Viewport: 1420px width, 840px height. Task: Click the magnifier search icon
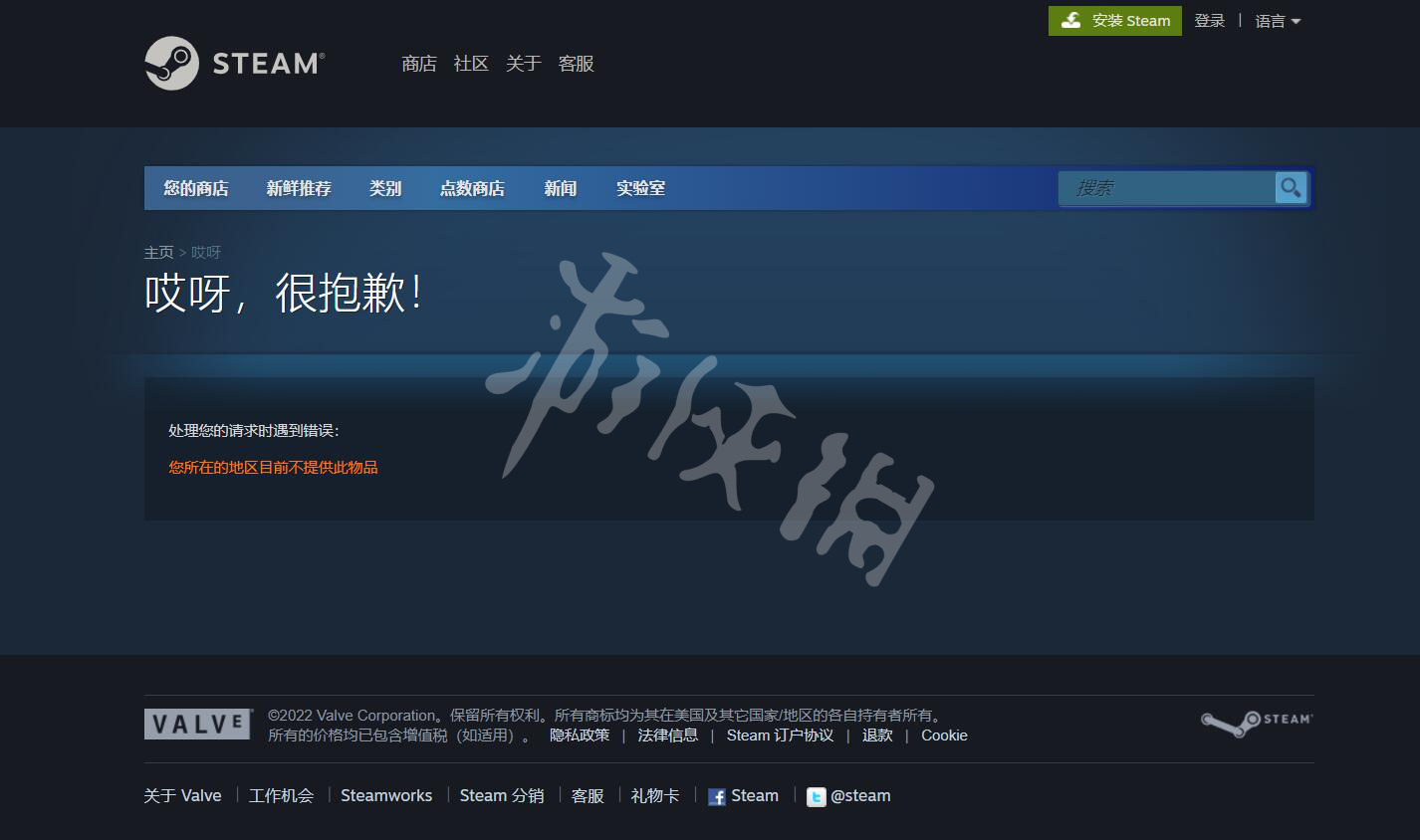click(x=1291, y=187)
